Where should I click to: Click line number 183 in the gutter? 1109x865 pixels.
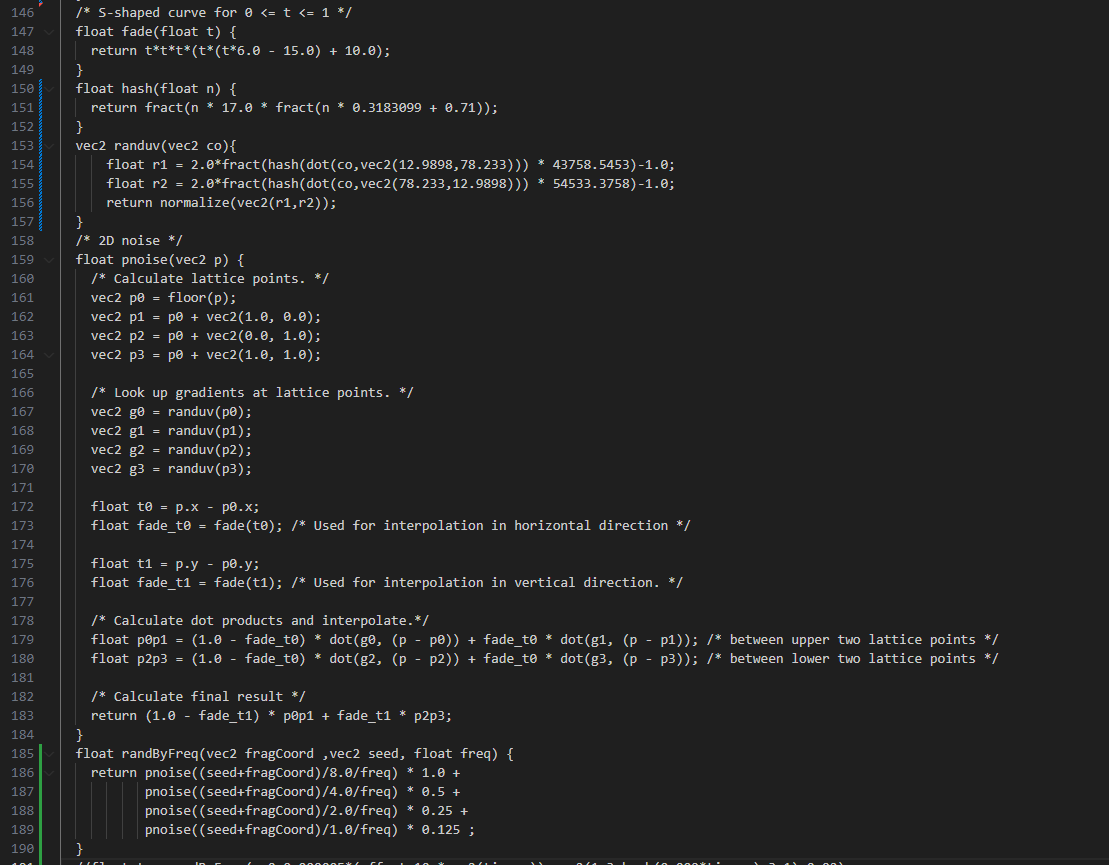pyautogui.click(x=22, y=716)
